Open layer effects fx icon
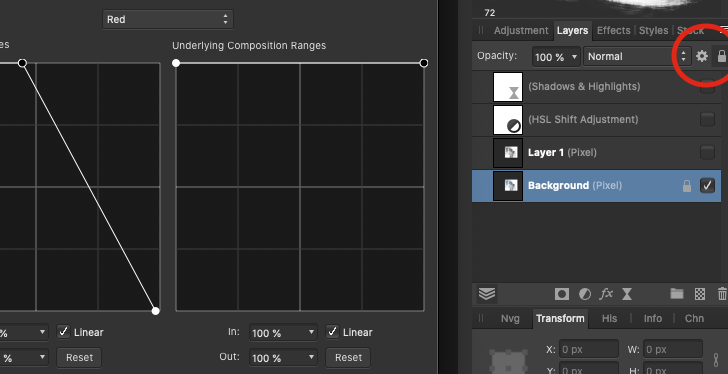Viewport: 728px width, 374px height. (x=606, y=294)
